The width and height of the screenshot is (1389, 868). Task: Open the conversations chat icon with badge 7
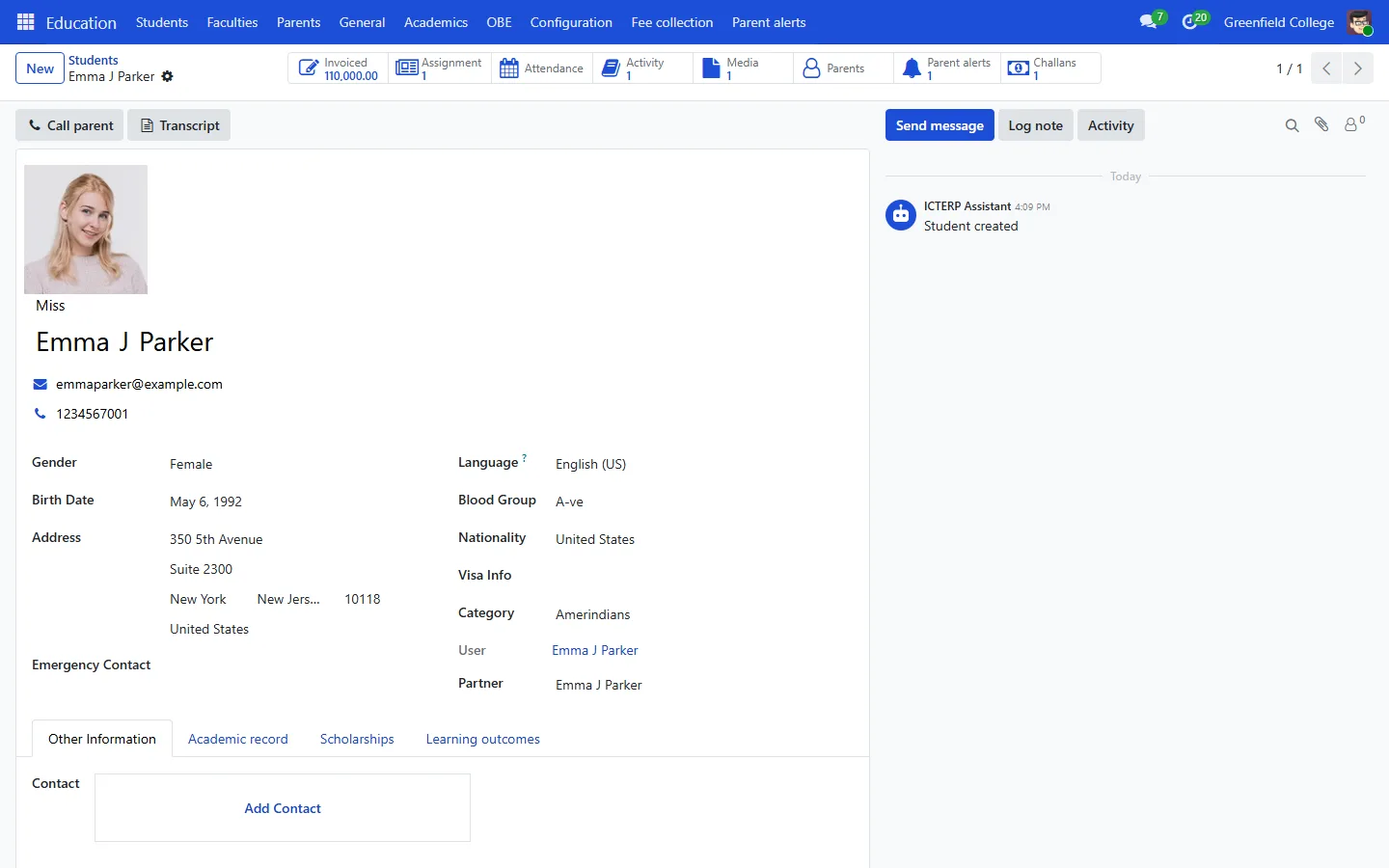(1152, 21)
